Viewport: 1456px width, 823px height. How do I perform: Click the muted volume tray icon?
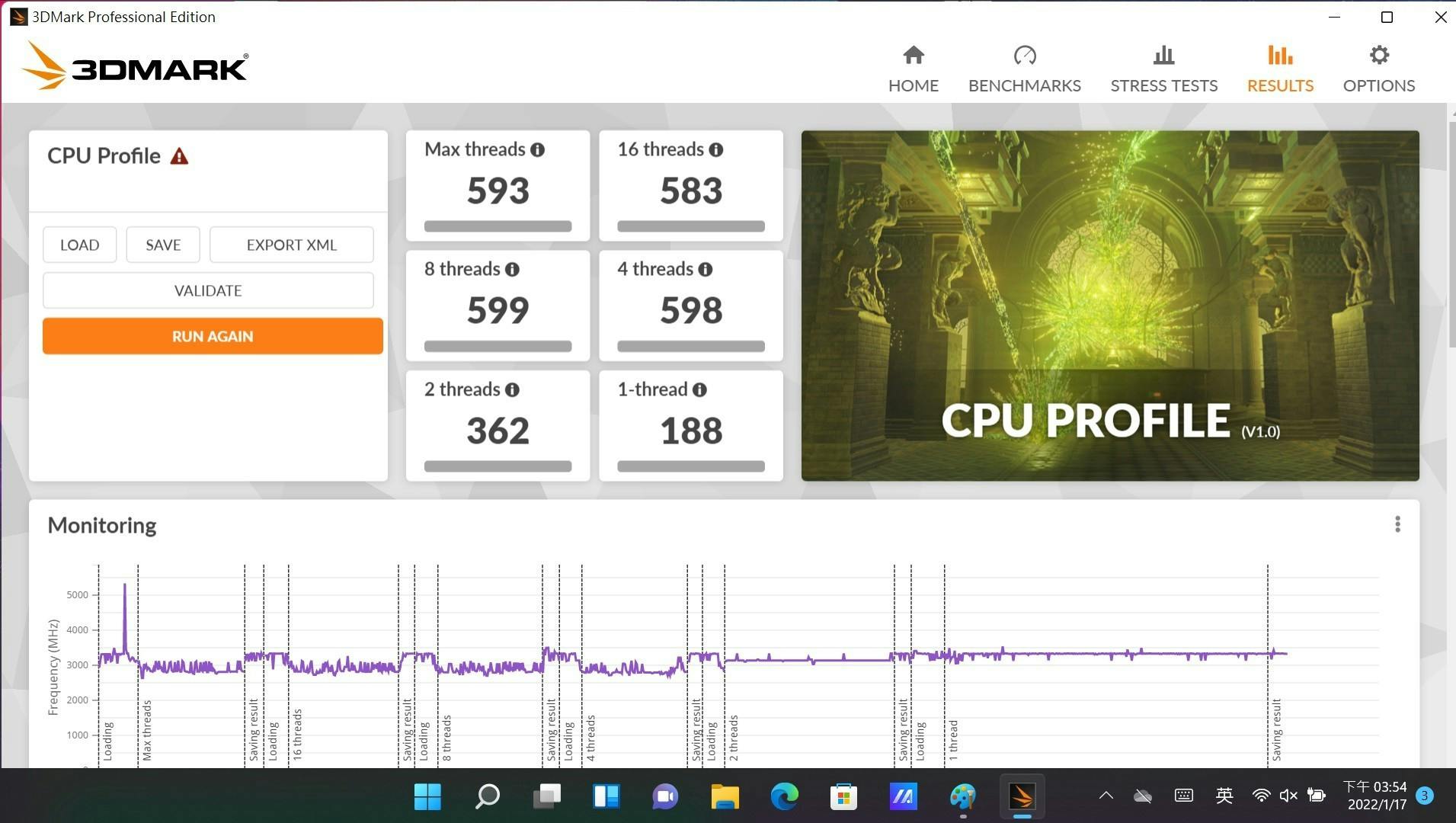pos(1288,796)
